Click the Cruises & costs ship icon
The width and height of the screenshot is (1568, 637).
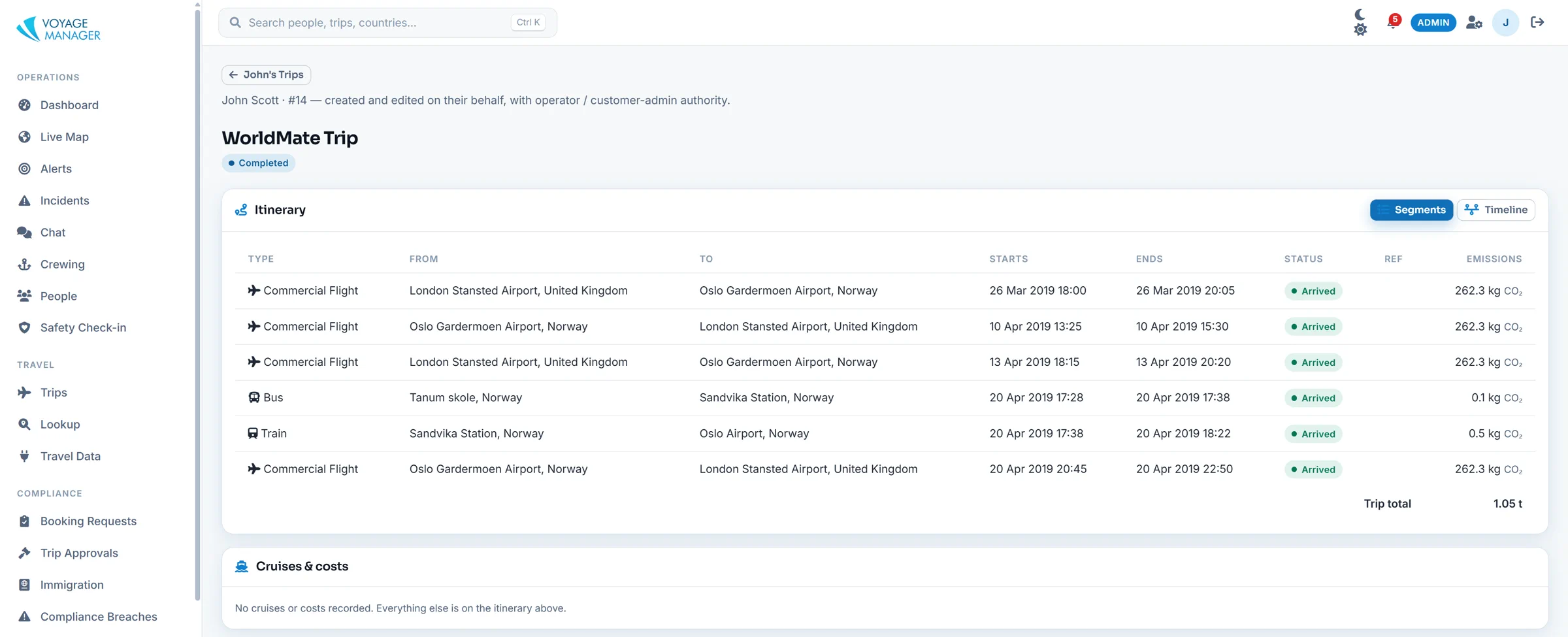tap(242, 566)
